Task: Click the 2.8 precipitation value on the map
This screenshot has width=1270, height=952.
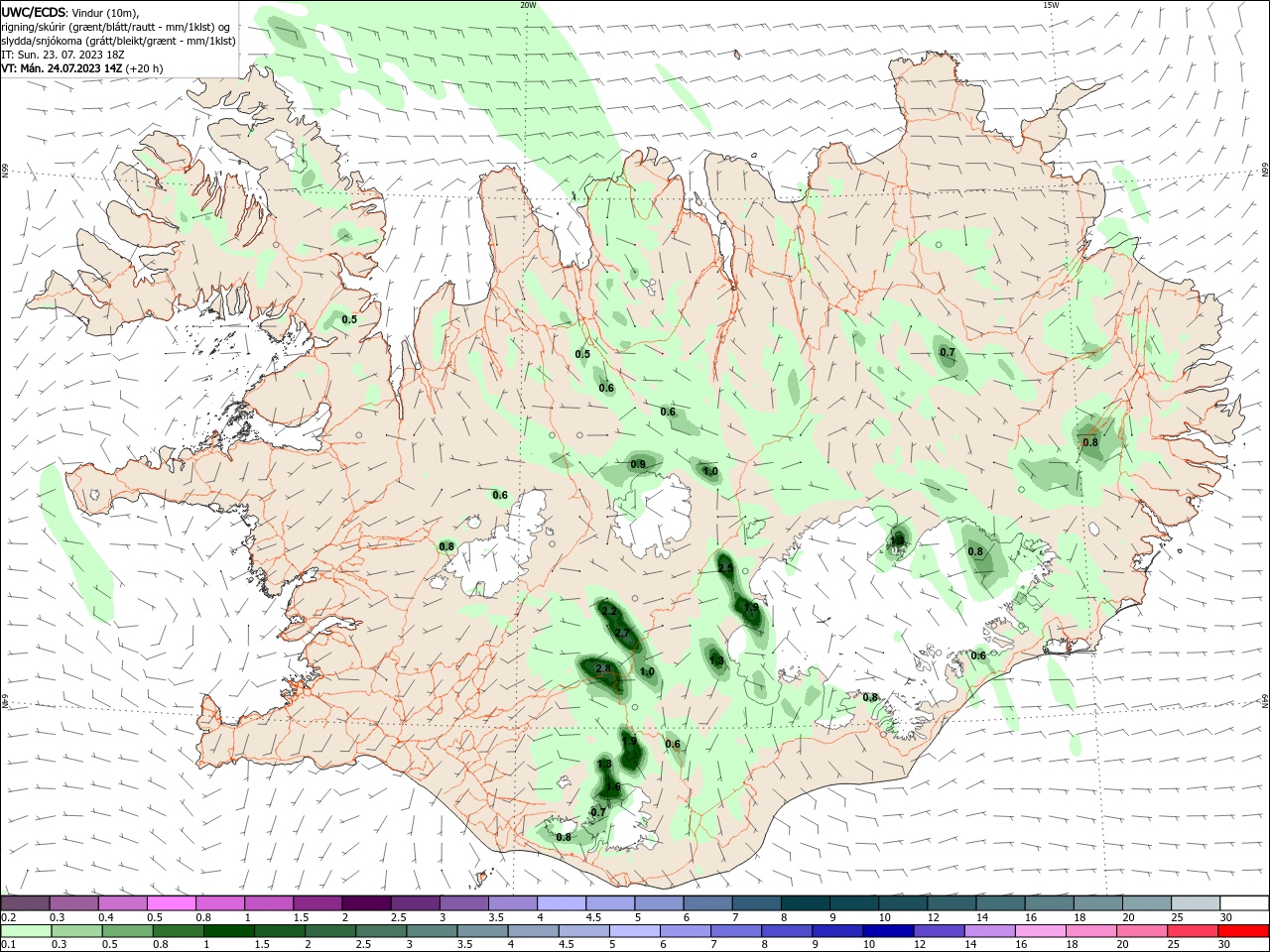Action: (602, 669)
